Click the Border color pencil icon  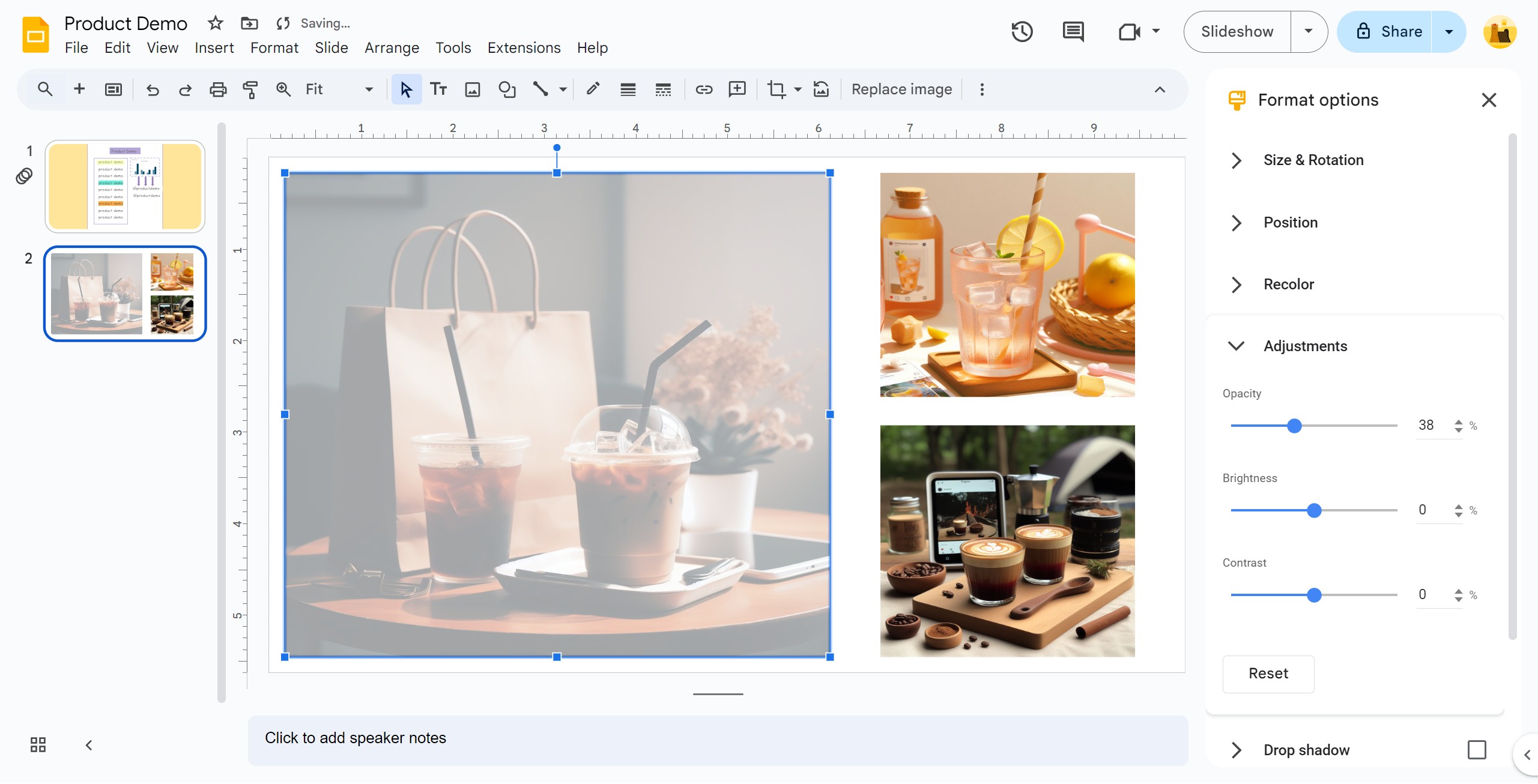pyautogui.click(x=593, y=89)
